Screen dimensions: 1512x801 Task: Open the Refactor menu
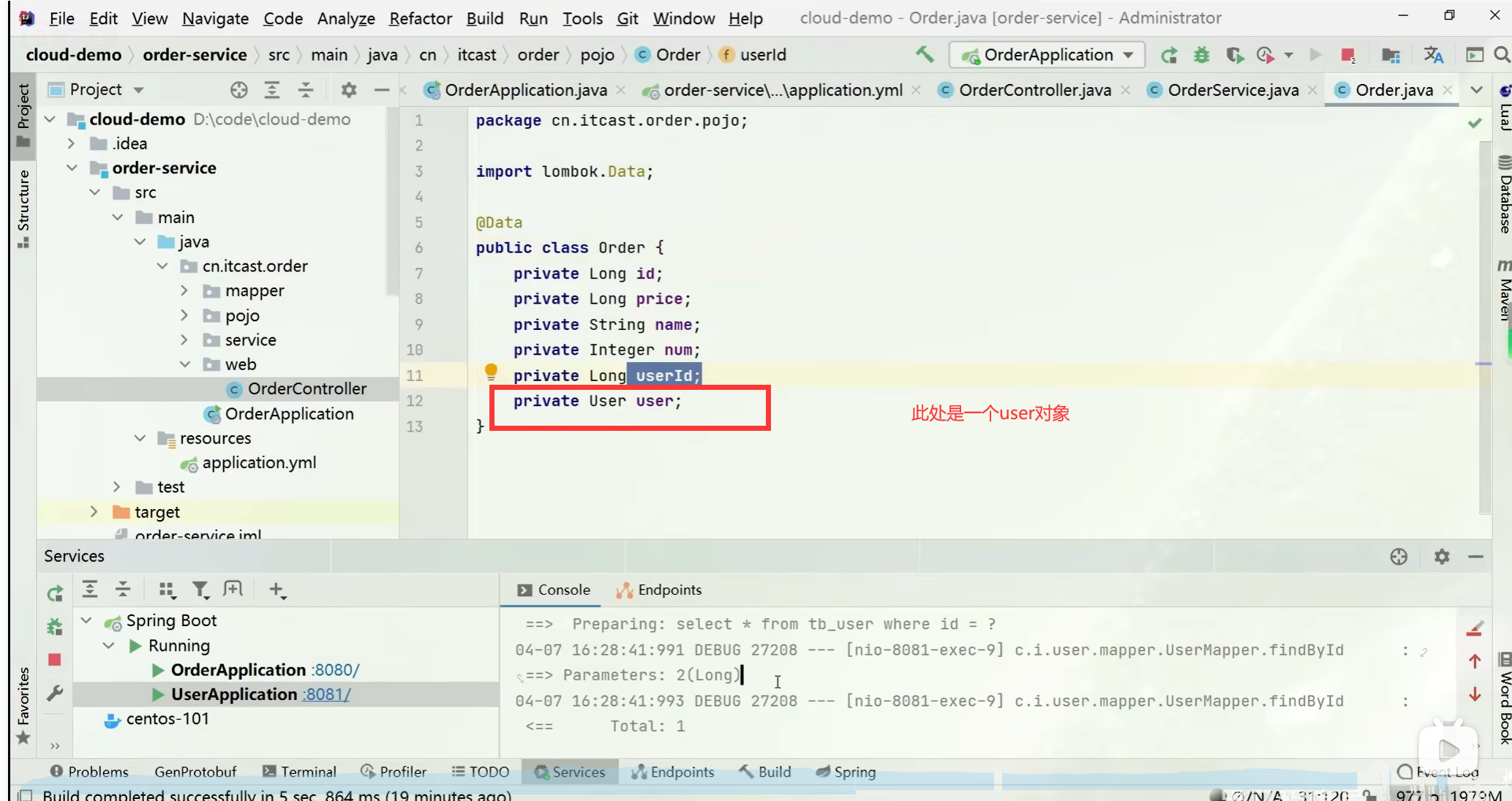tap(420, 18)
